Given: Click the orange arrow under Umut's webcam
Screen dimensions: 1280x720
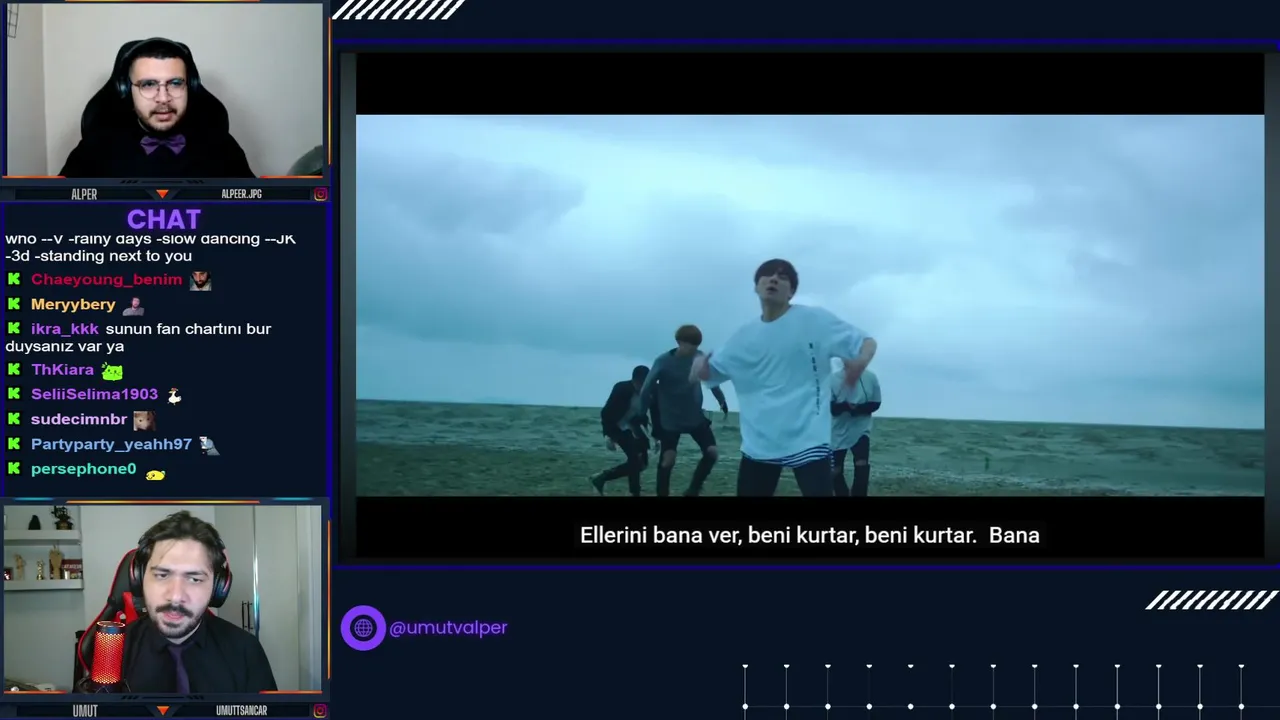Looking at the screenshot, I should 162,710.
